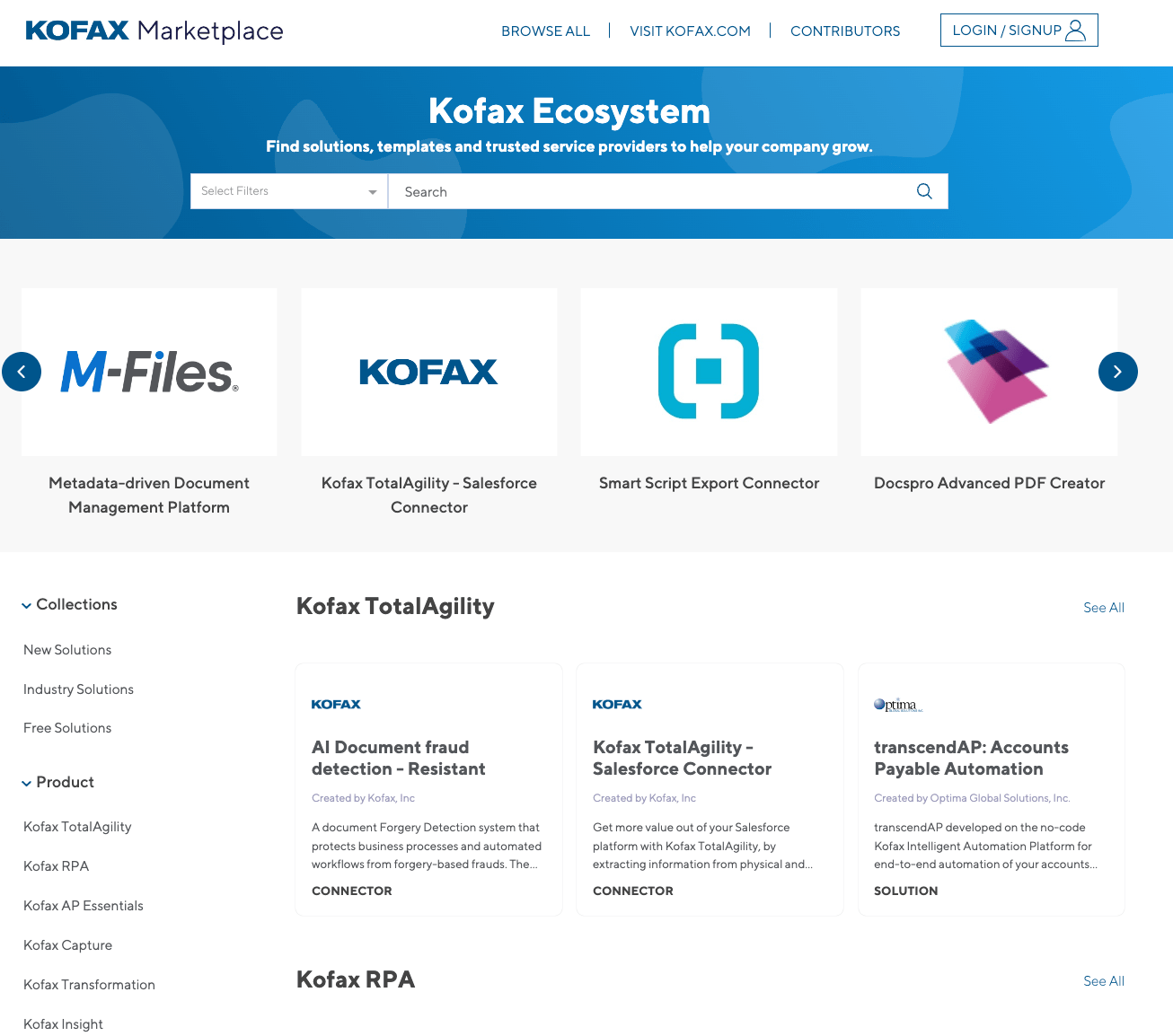This screenshot has width=1173, height=1036.
Task: Open the Select Filters dropdown
Action: 287,191
